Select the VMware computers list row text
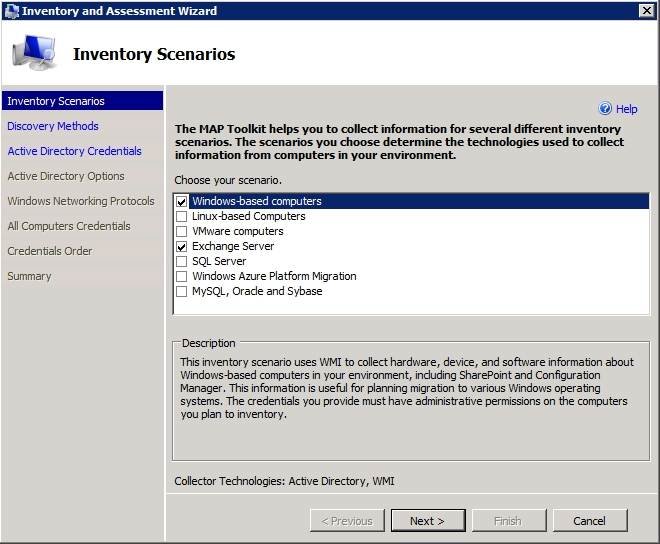This screenshot has width=660, height=544. (x=238, y=232)
